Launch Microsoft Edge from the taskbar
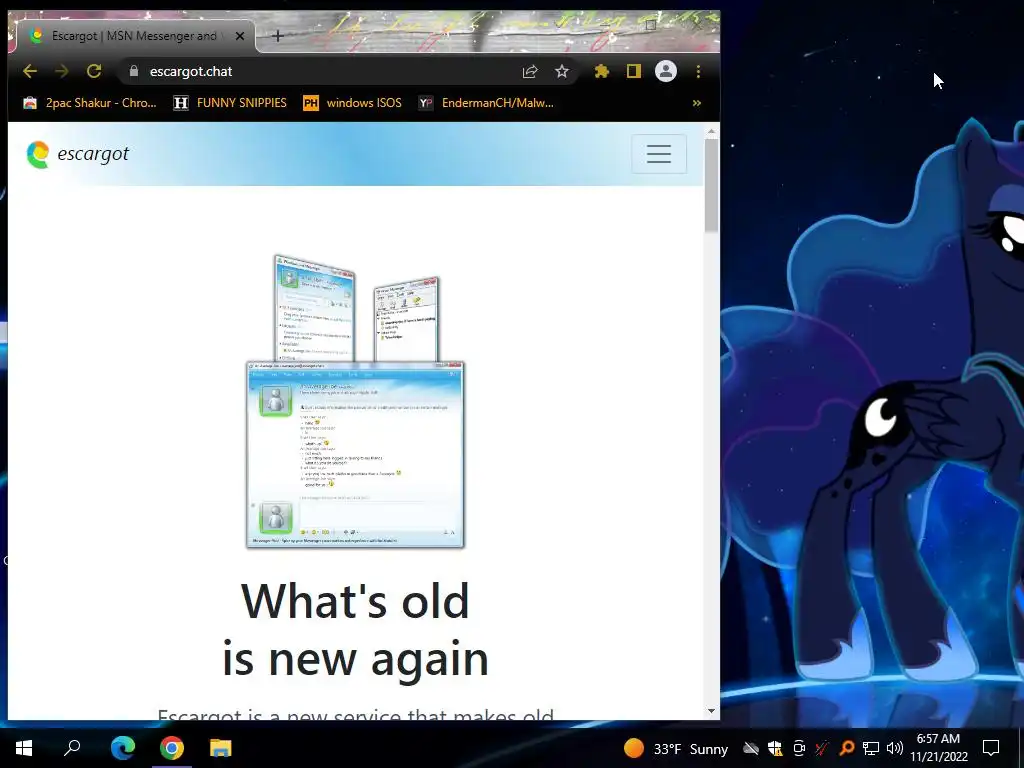The image size is (1024, 768). coord(123,748)
